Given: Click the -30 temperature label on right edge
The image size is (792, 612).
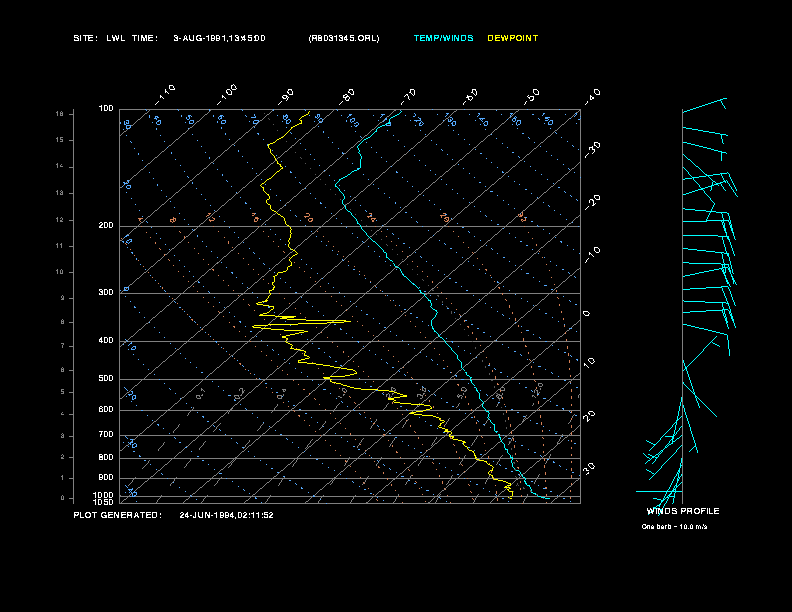Looking at the screenshot, I should point(592,150).
